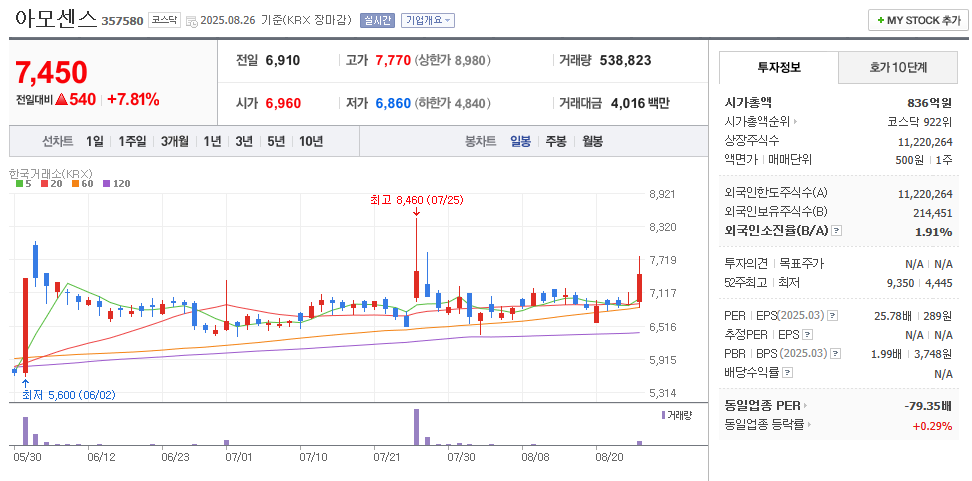
Task: Click the 외국인보유주식수 value 214,451
Action: [934, 213]
